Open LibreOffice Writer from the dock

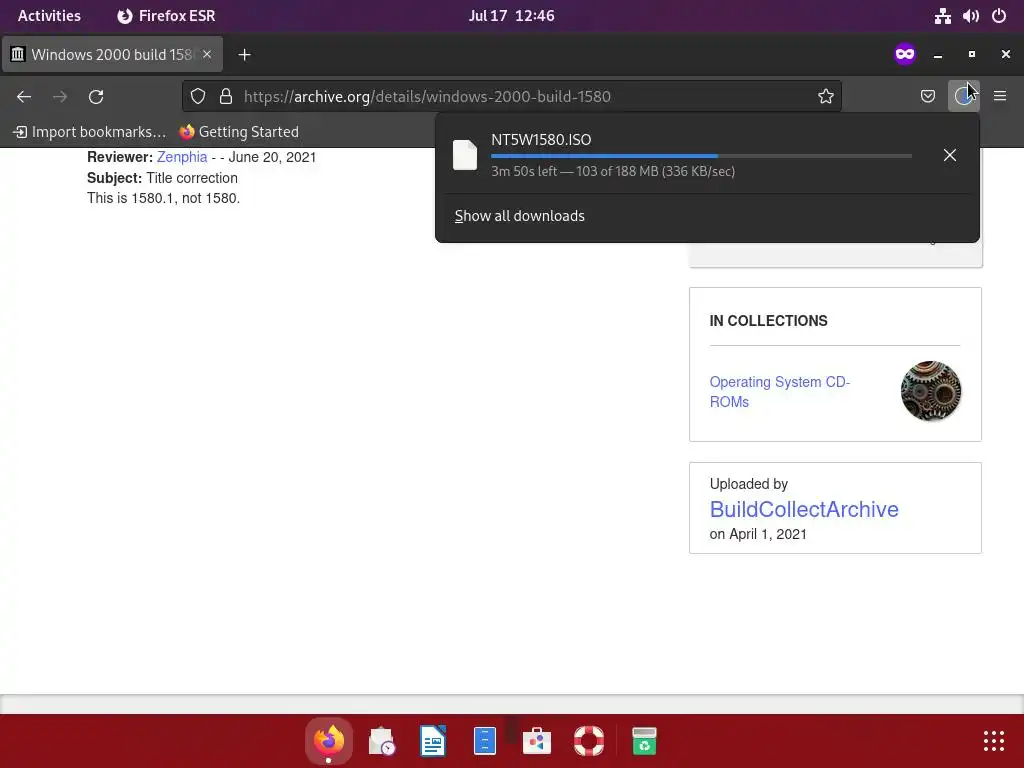click(432, 741)
